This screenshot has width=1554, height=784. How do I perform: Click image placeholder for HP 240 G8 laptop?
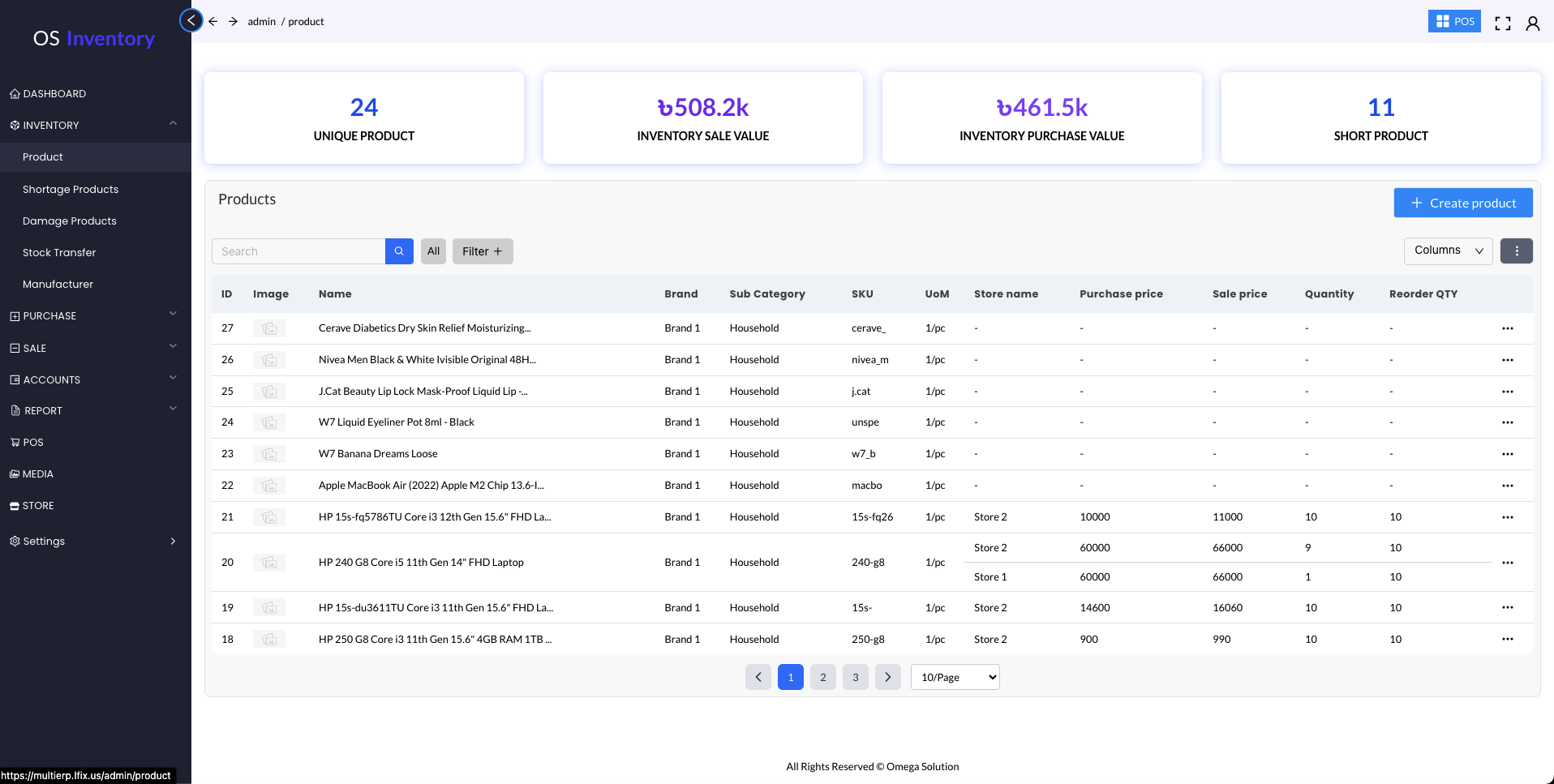coord(269,563)
